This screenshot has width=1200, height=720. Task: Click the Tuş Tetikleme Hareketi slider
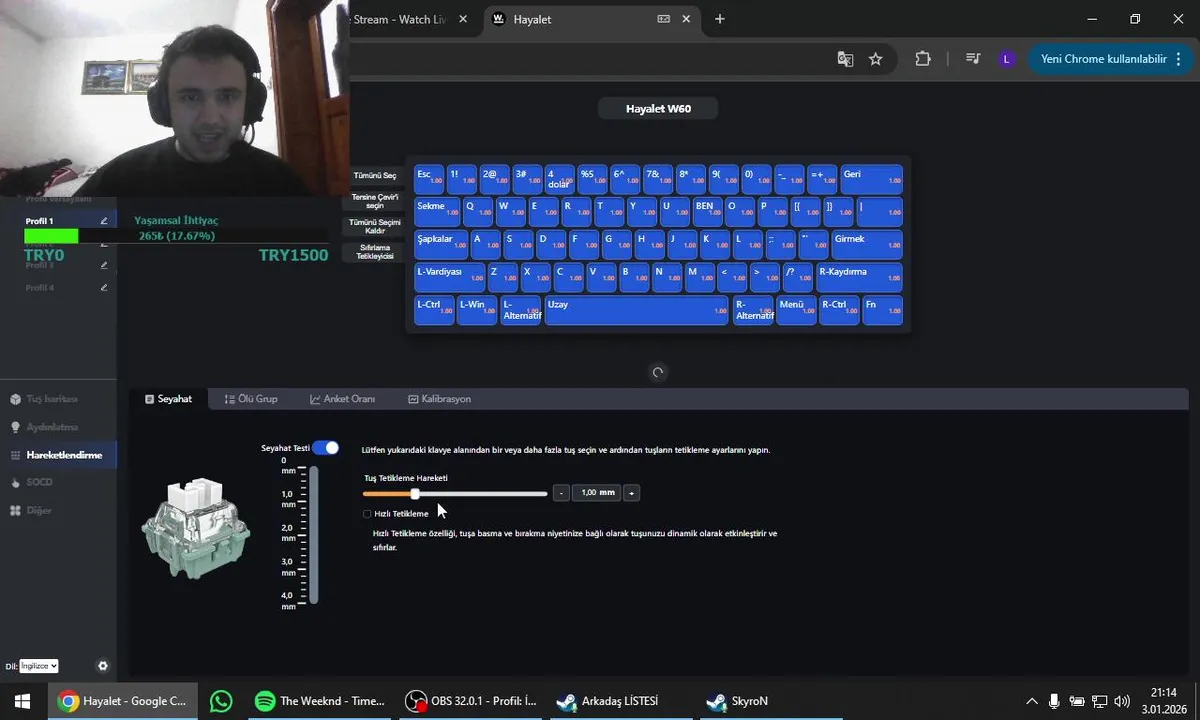[455, 493]
